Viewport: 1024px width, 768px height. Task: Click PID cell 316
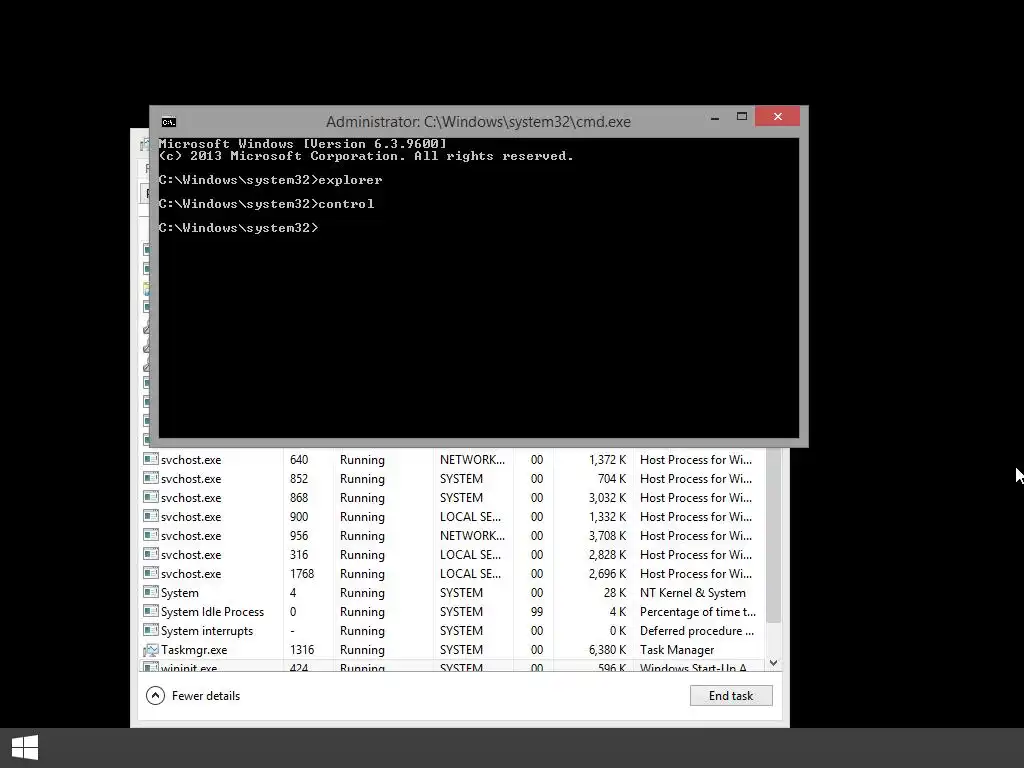pos(299,554)
